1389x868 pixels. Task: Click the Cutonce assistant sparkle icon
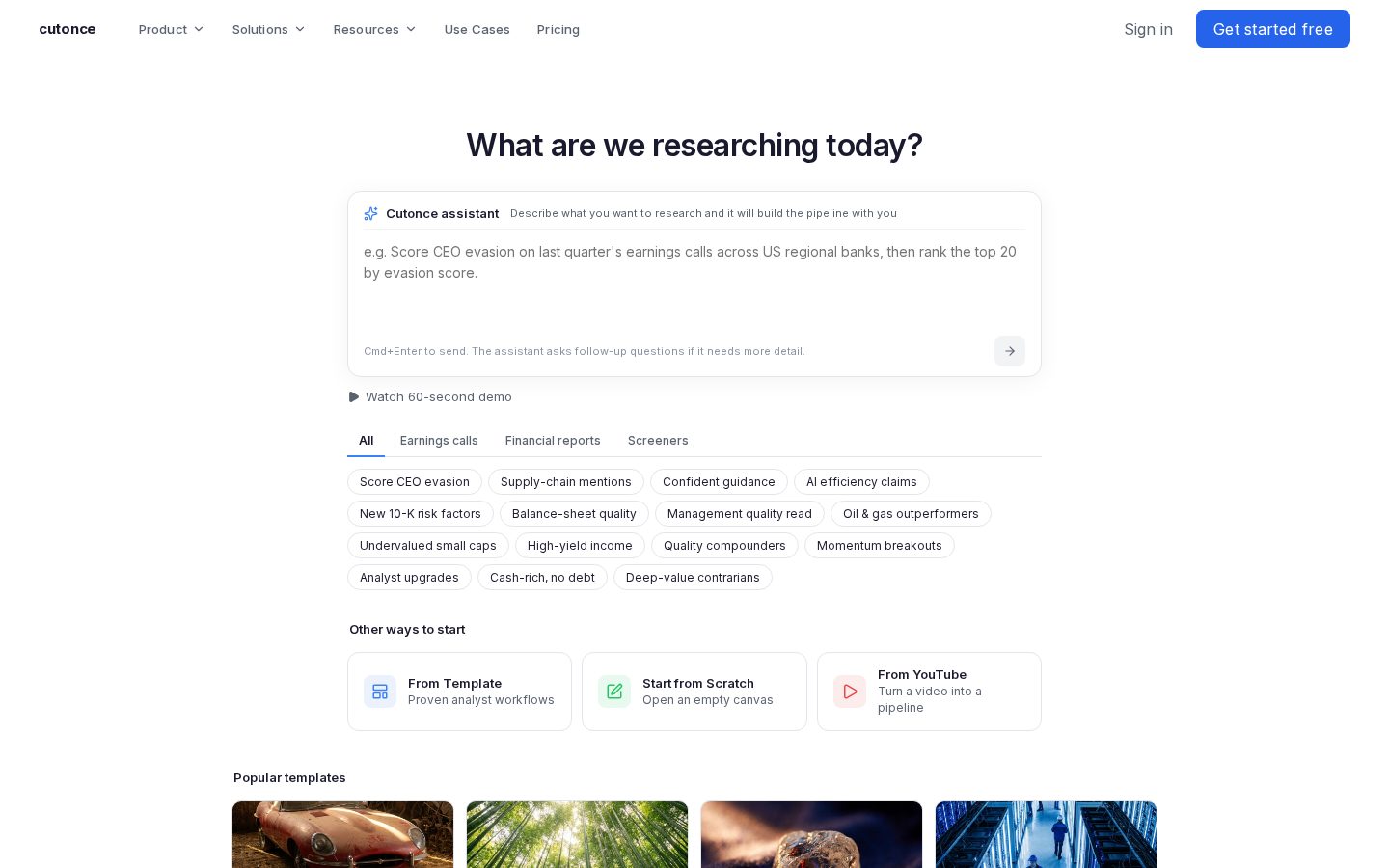371,213
